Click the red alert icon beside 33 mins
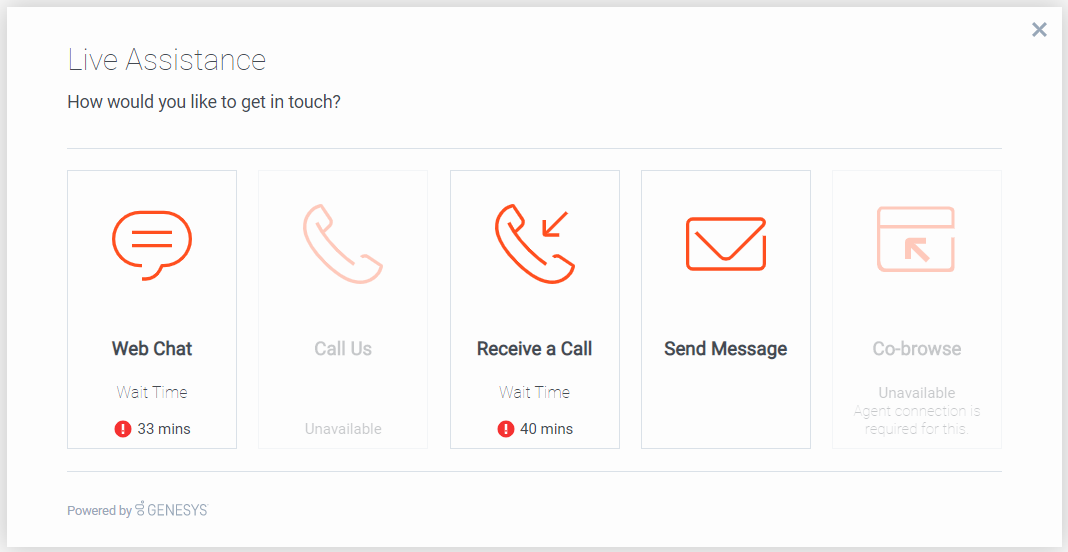Image resolution: width=1068 pixels, height=552 pixels. 123,429
